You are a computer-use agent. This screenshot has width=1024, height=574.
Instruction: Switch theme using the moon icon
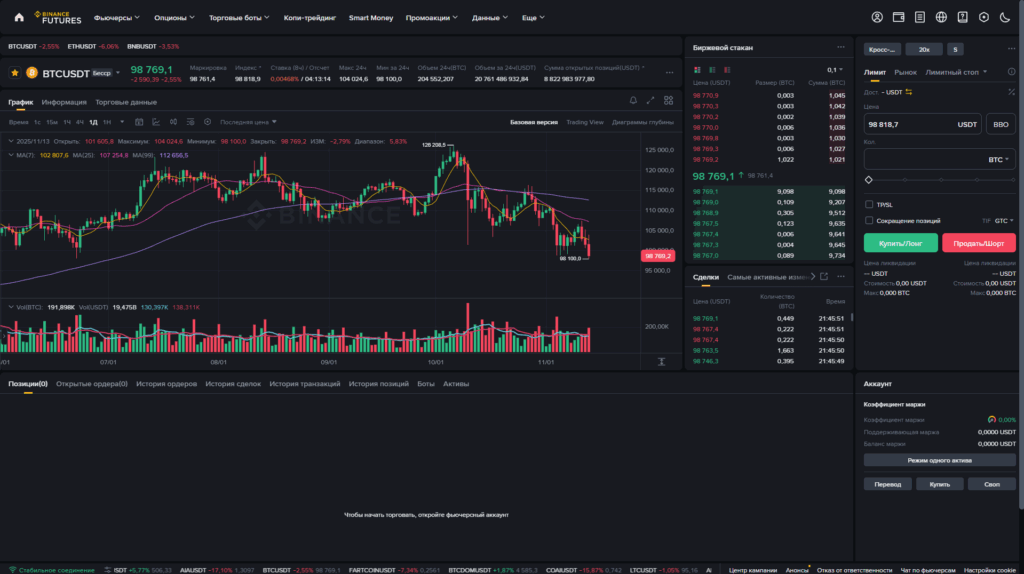coord(1005,18)
